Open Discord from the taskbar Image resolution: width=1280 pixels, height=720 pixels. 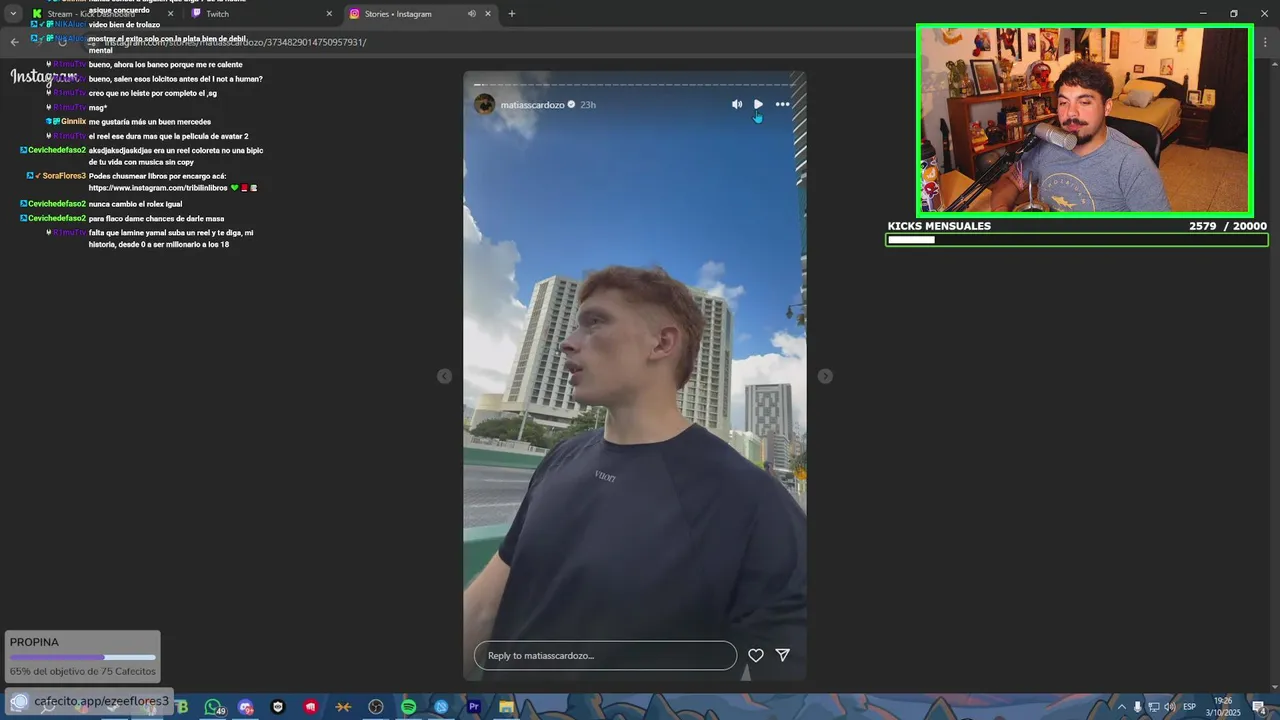[246, 707]
